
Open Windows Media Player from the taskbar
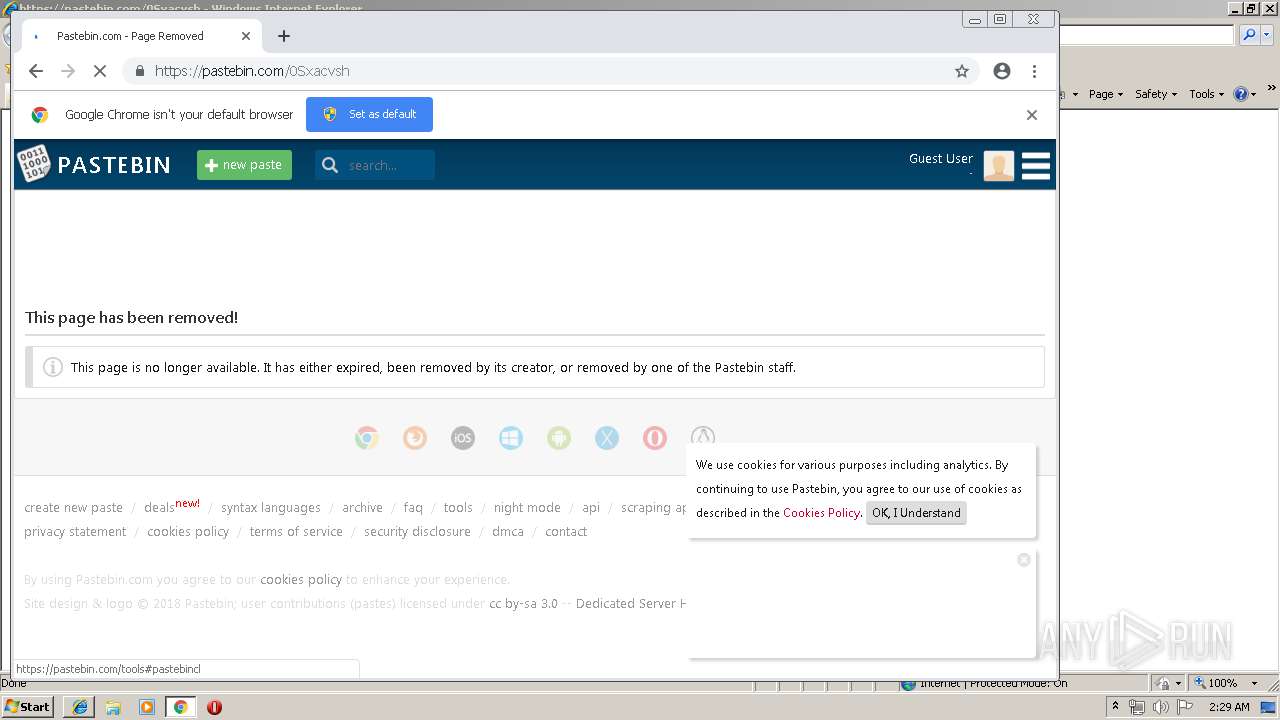[x=147, y=707]
